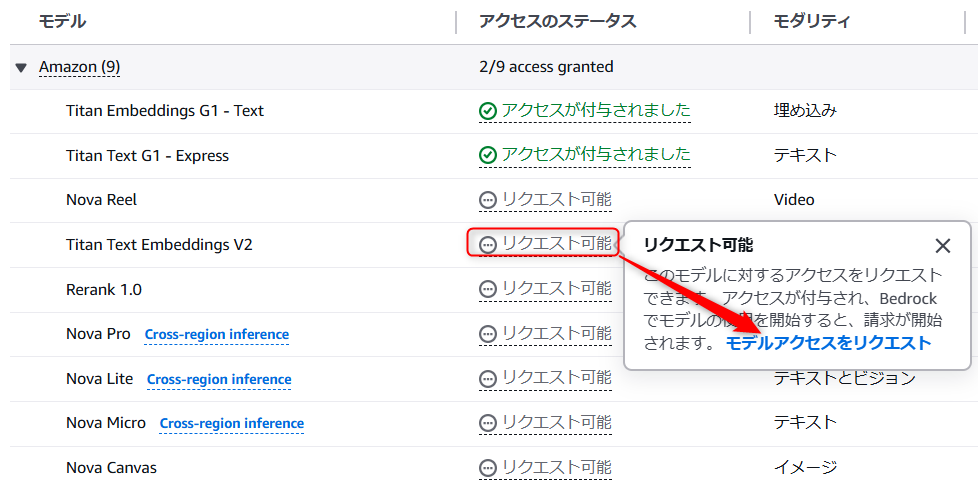Click the ellipsis status icon for Nova Lite
978x483 pixels.
pos(488,379)
